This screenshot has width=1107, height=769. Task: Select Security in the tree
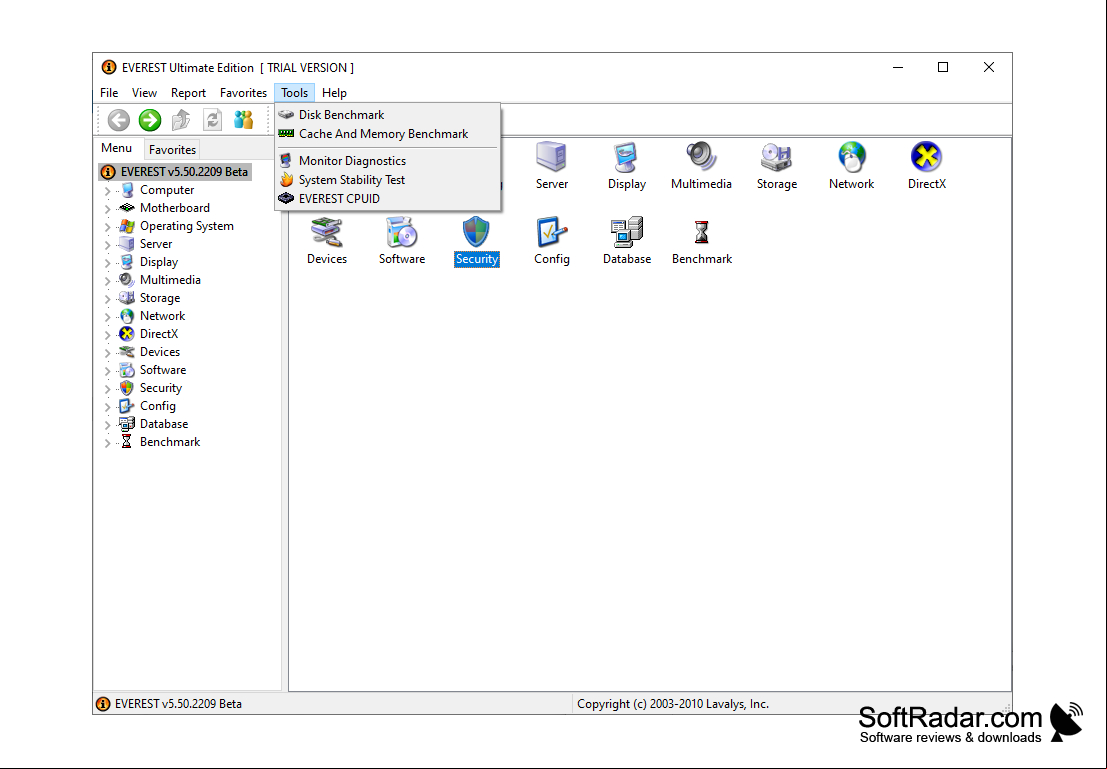click(x=161, y=388)
